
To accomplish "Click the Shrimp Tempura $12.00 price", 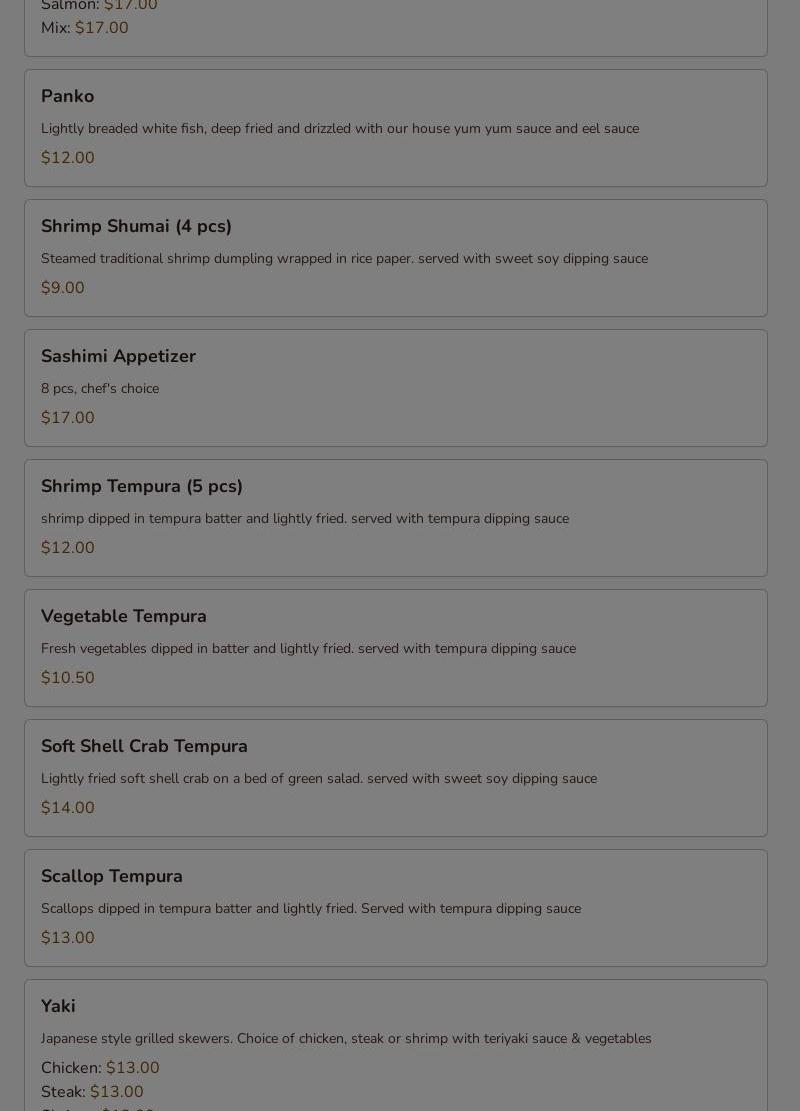I will click(x=68, y=548).
